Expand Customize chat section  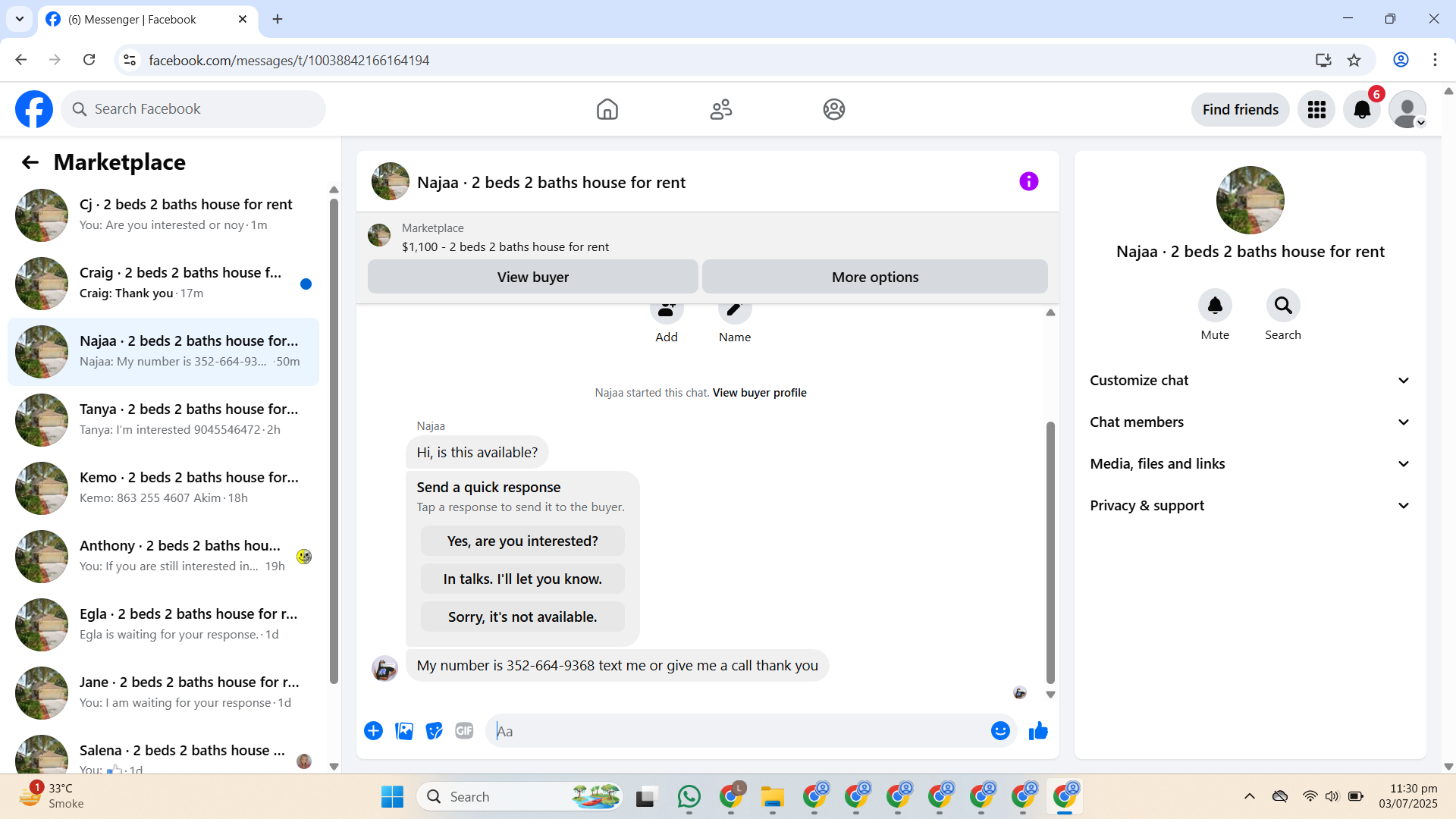[1250, 381]
